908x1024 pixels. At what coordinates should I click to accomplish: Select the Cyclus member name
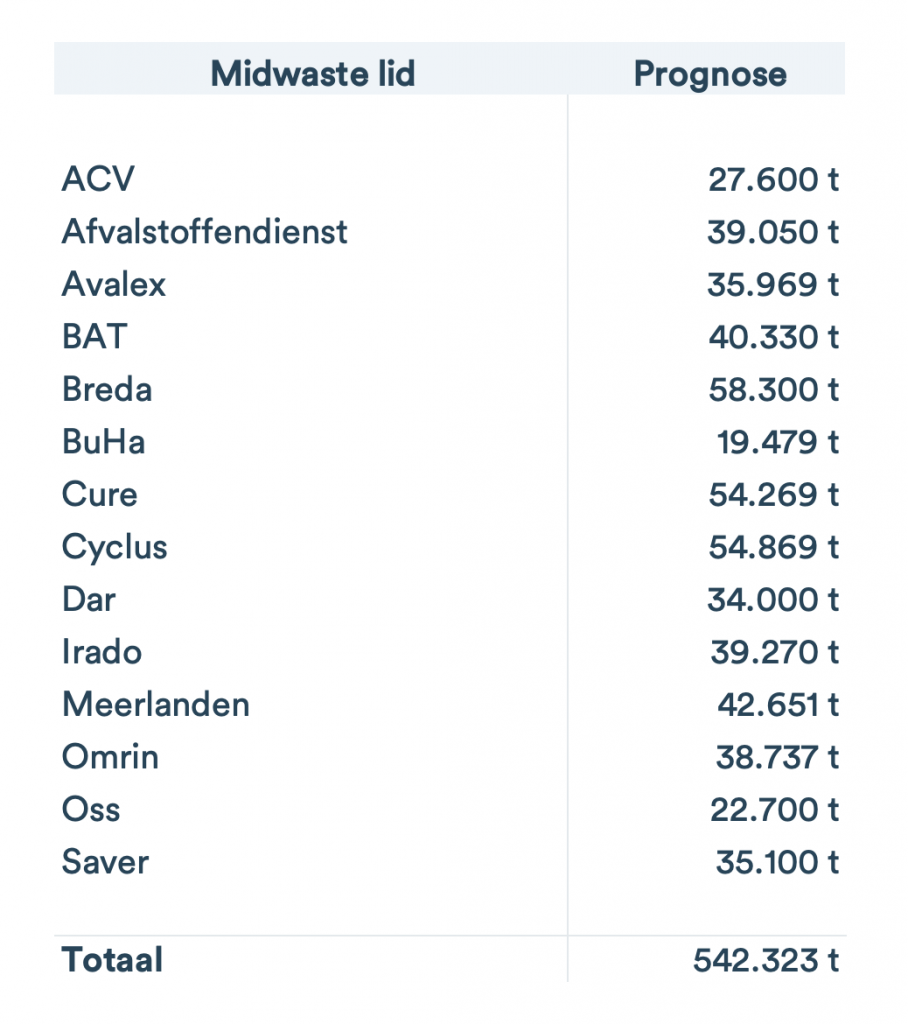[x=115, y=547]
